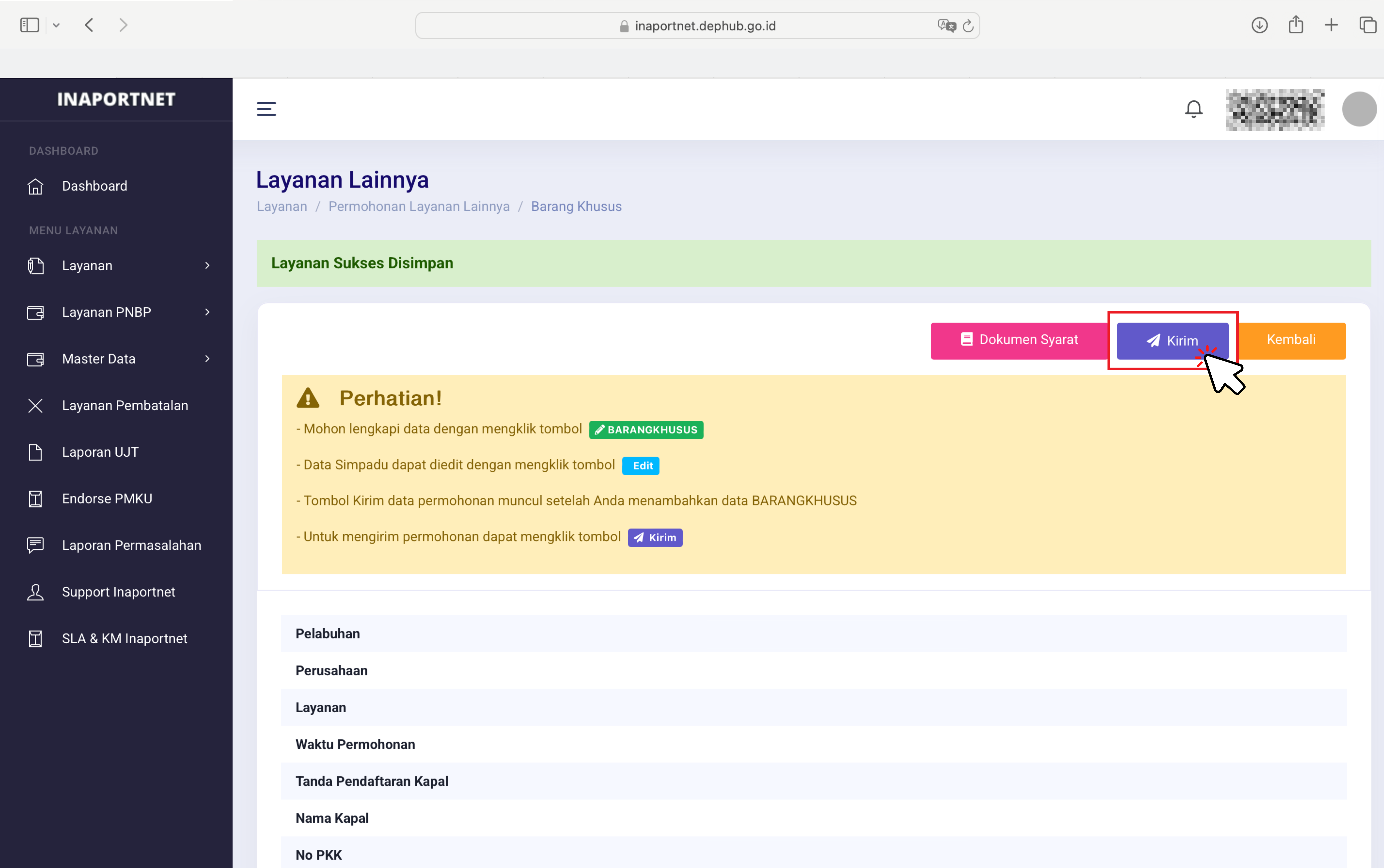The height and width of the screenshot is (868, 1384).
Task: Open the Layanan Pembatalan menu item
Action: [x=125, y=405]
